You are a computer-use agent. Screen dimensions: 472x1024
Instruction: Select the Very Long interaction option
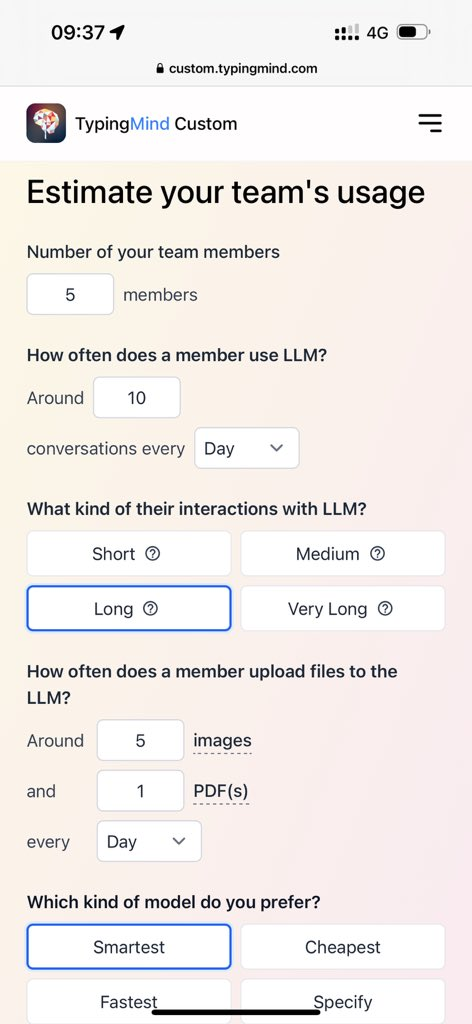[343, 609]
